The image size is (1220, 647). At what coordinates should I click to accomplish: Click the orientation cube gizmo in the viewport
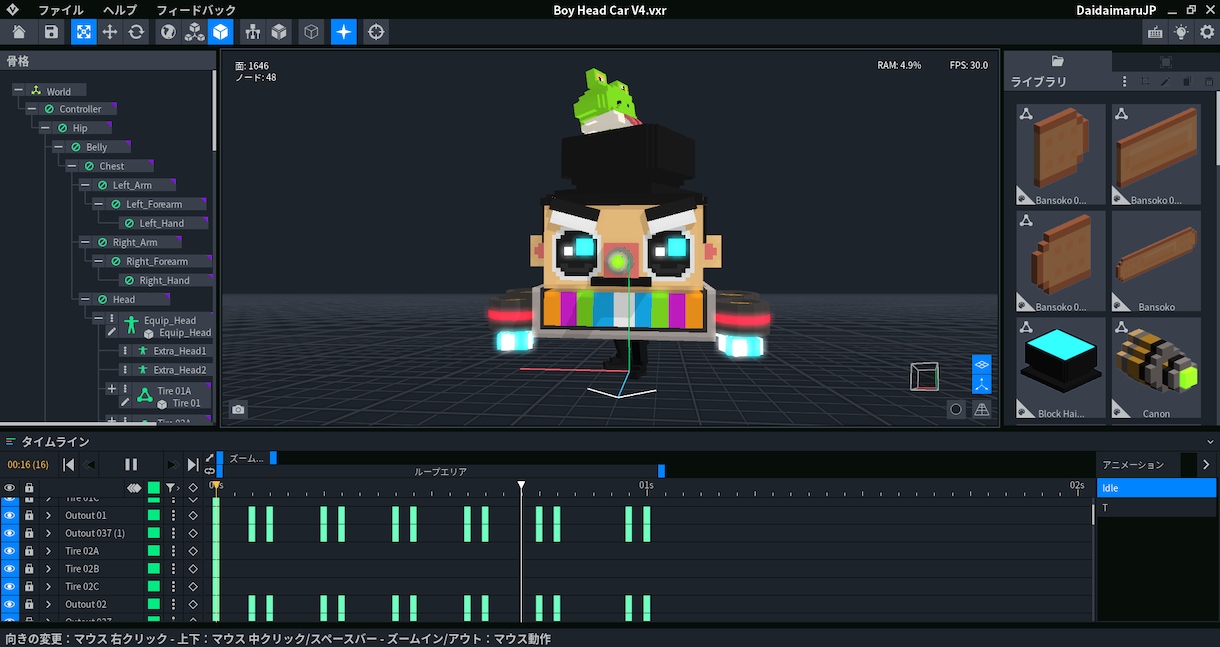tap(925, 377)
